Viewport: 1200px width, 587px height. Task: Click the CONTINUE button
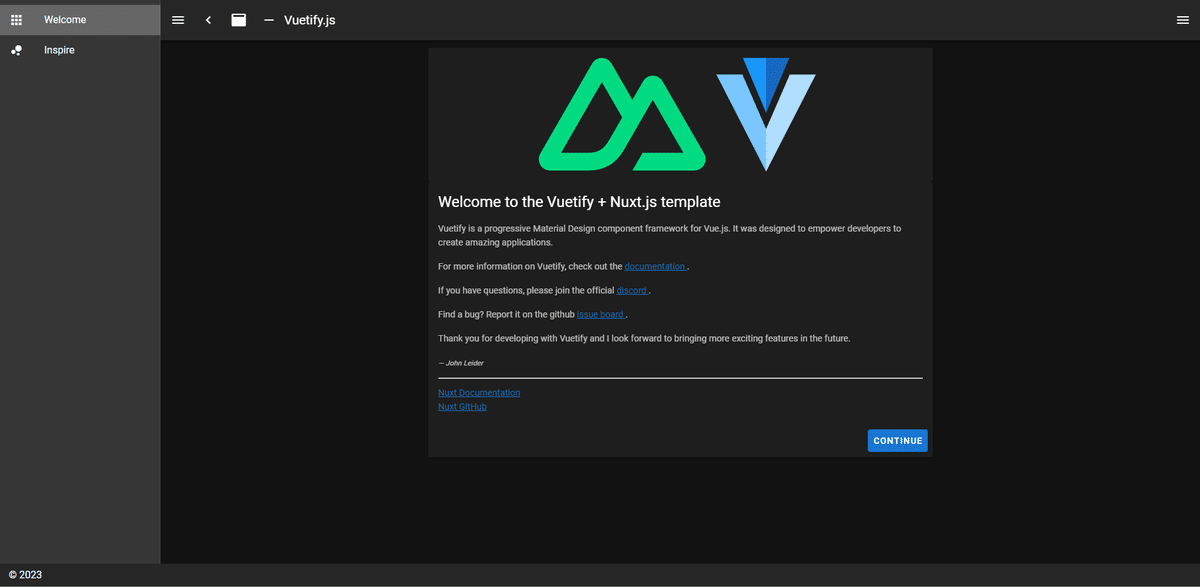click(x=897, y=441)
